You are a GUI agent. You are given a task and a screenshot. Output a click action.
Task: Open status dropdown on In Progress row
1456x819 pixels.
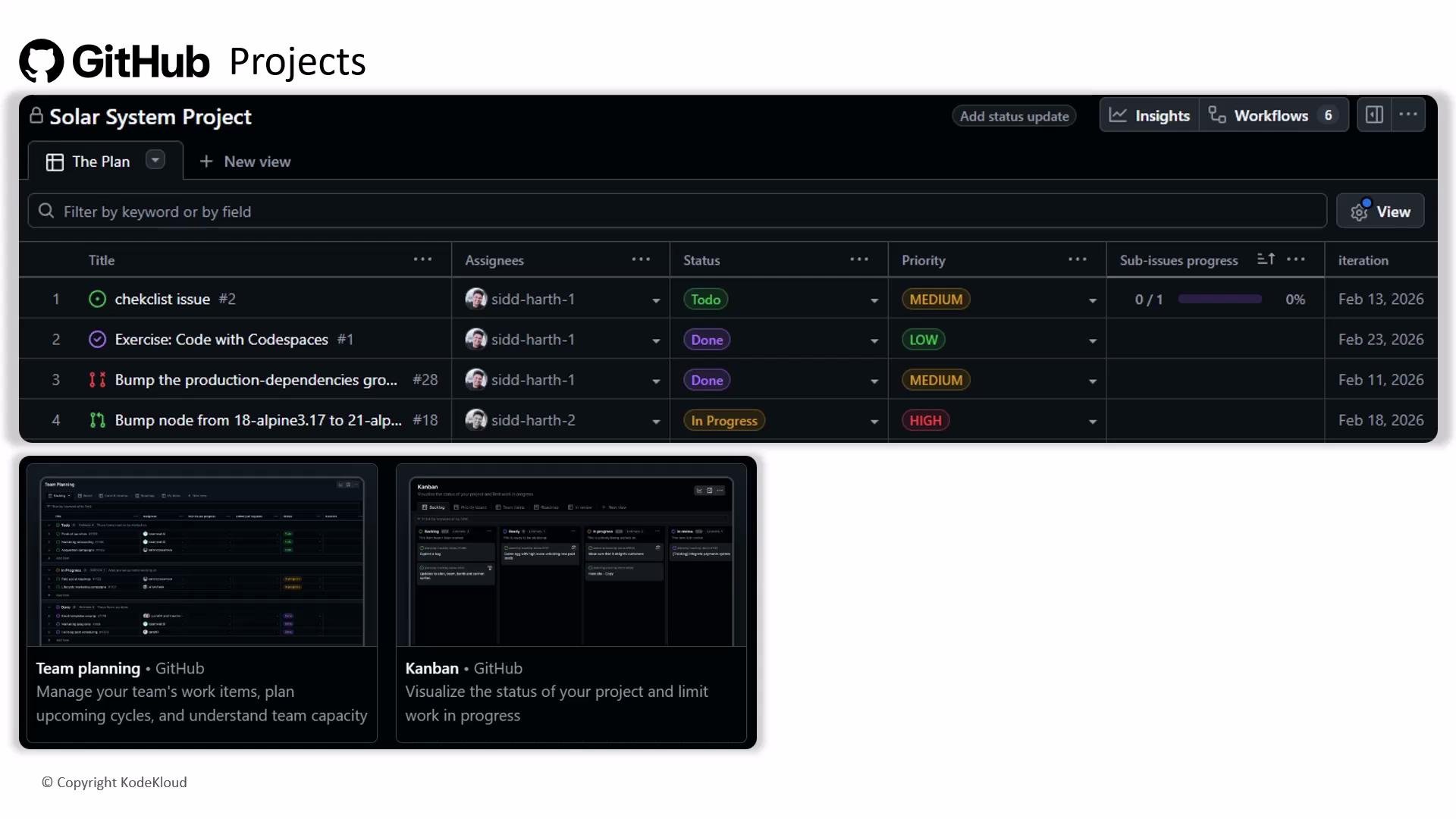tap(874, 421)
